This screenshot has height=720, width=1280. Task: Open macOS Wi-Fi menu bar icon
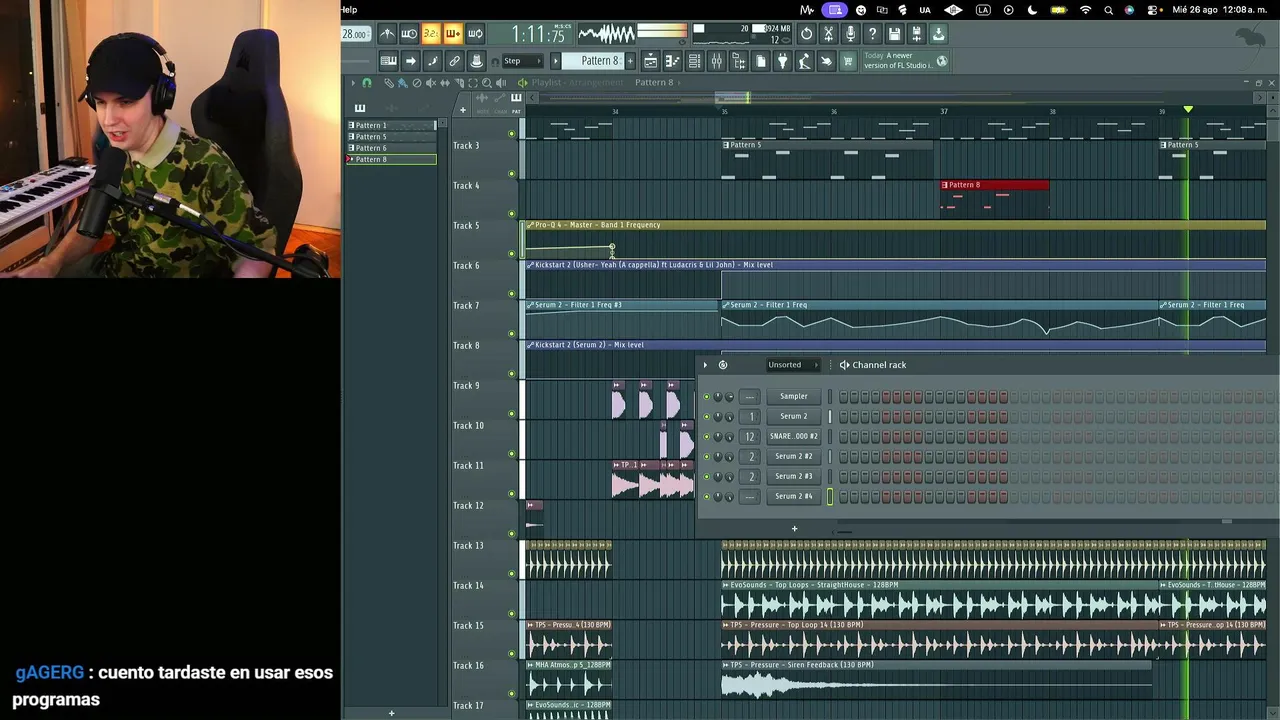(x=1086, y=10)
